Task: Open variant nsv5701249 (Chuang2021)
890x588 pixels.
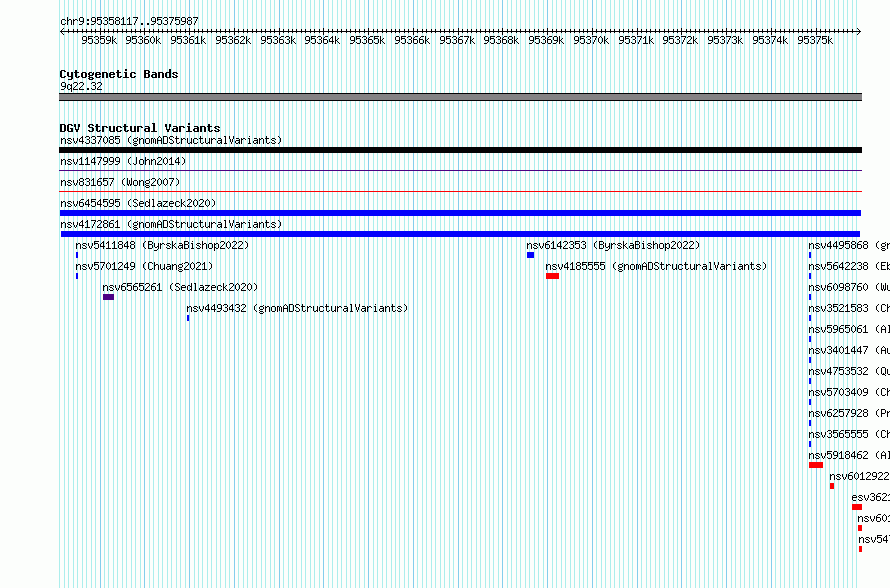Action: pyautogui.click(x=144, y=266)
